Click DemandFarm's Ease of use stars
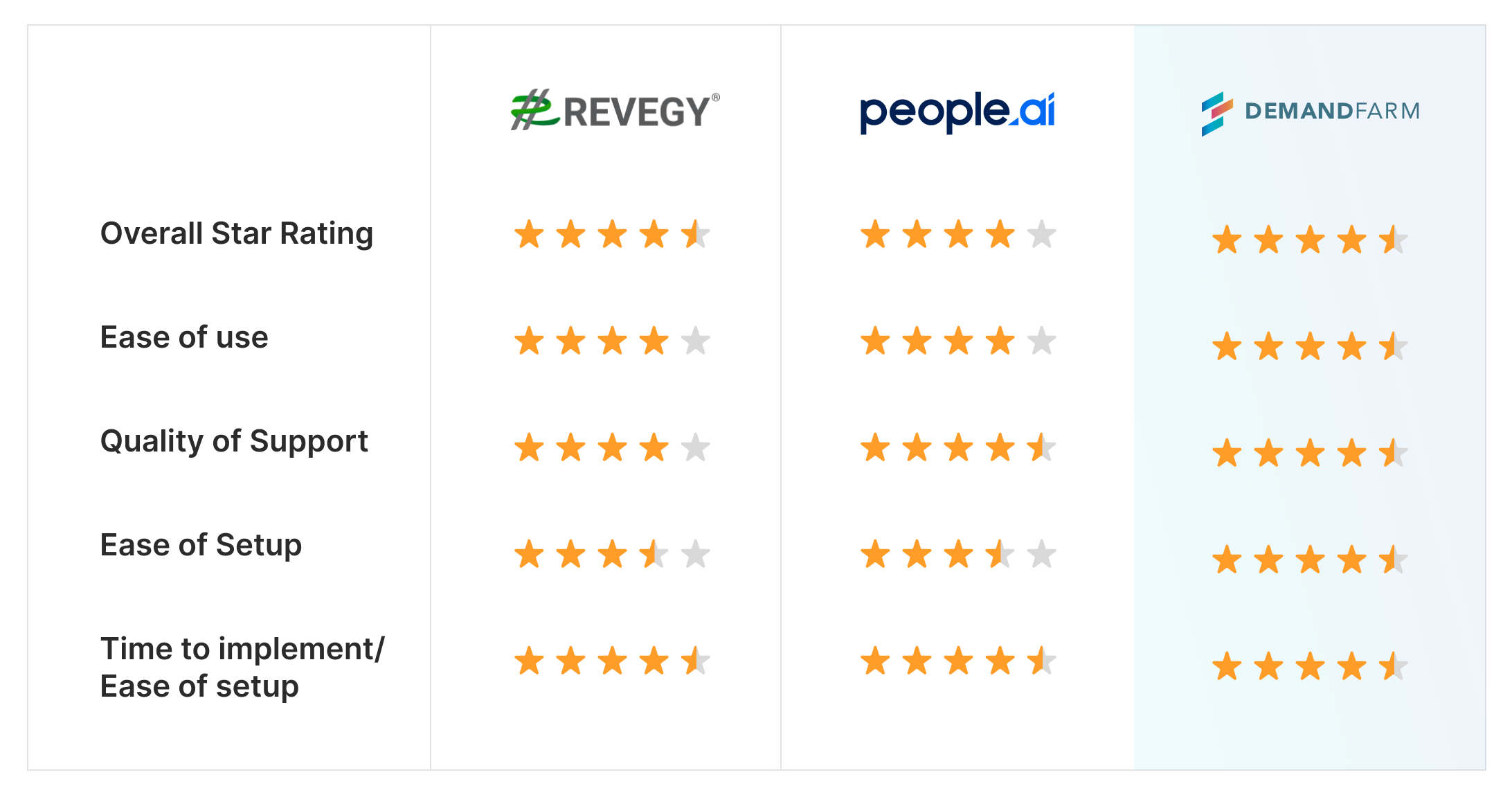The width and height of the screenshot is (1512, 795). pyautogui.click(x=1311, y=346)
